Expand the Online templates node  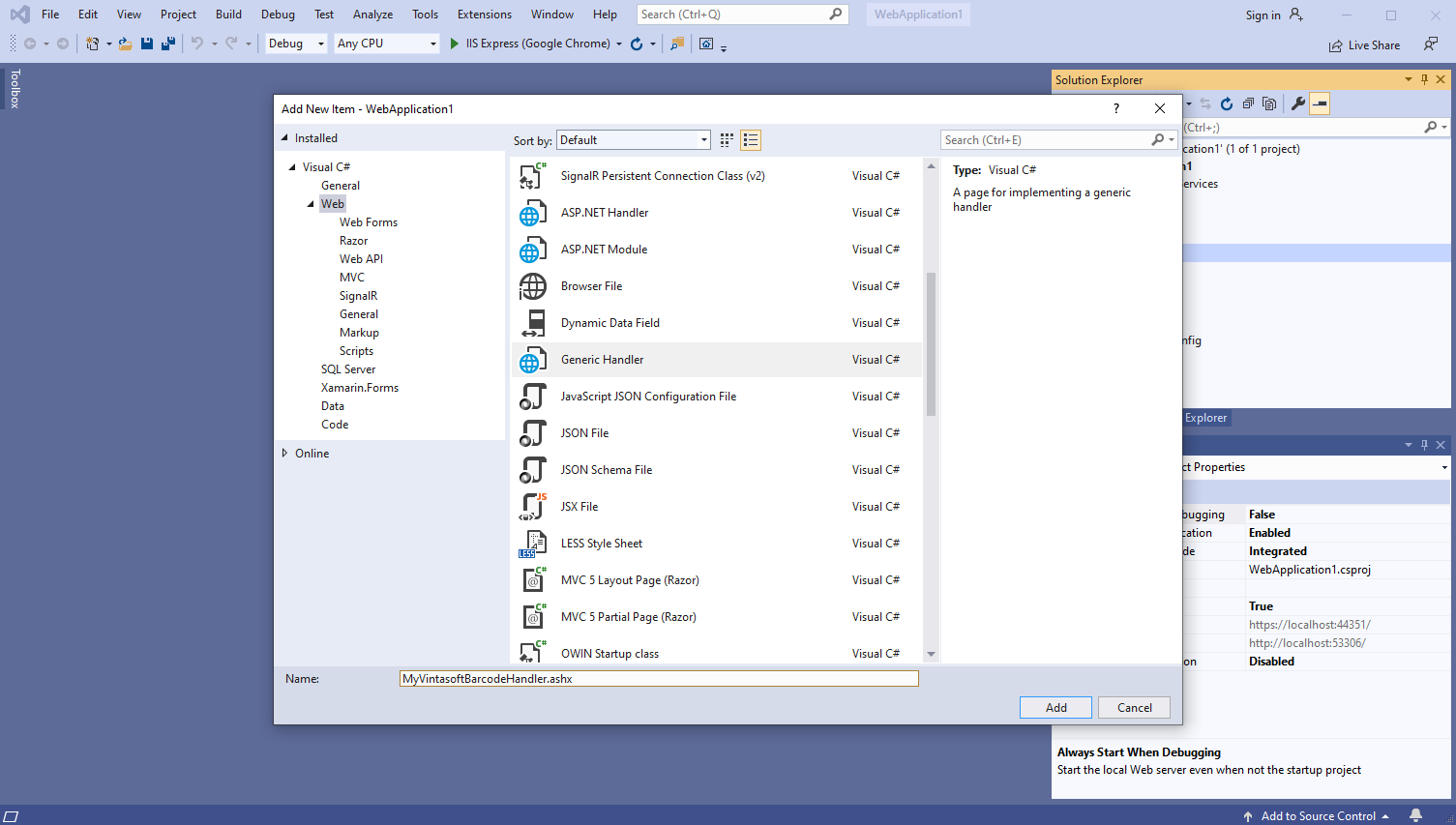pos(285,453)
